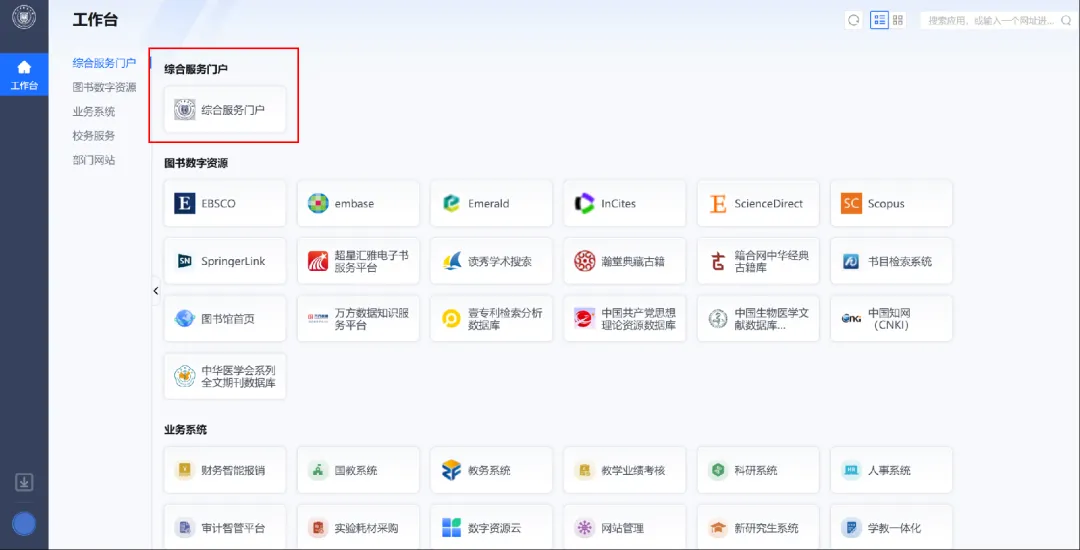Viewport: 1080px width, 550px height.
Task: Open 教务系统 icon
Action: click(451, 471)
